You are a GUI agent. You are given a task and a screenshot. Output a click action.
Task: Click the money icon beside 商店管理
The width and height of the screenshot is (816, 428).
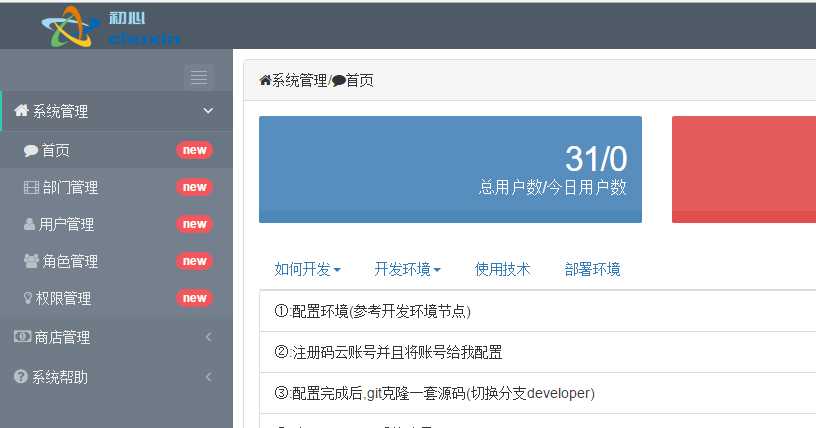coord(22,336)
